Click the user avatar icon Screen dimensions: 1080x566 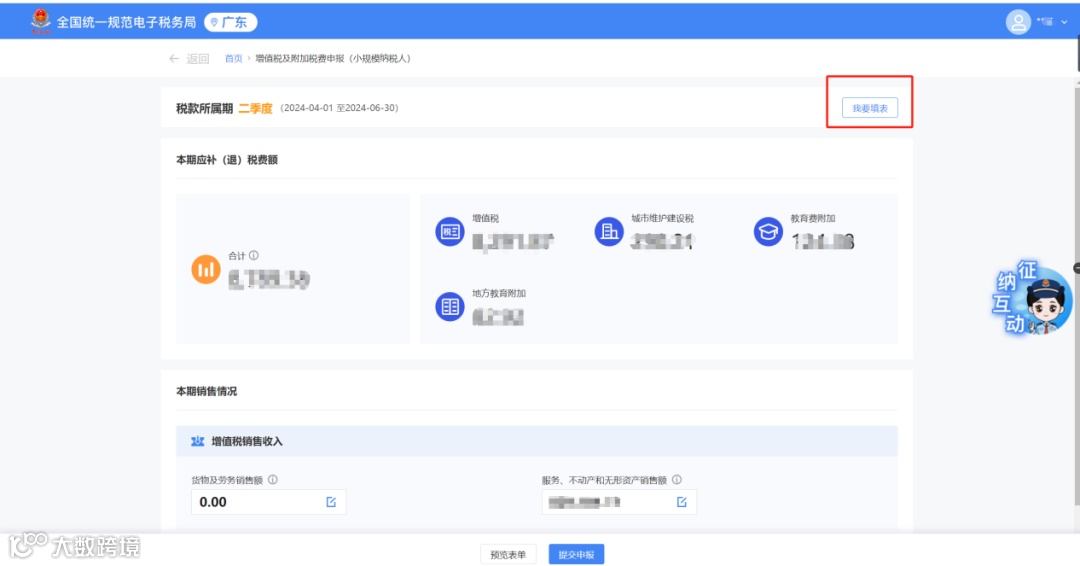click(1017, 22)
